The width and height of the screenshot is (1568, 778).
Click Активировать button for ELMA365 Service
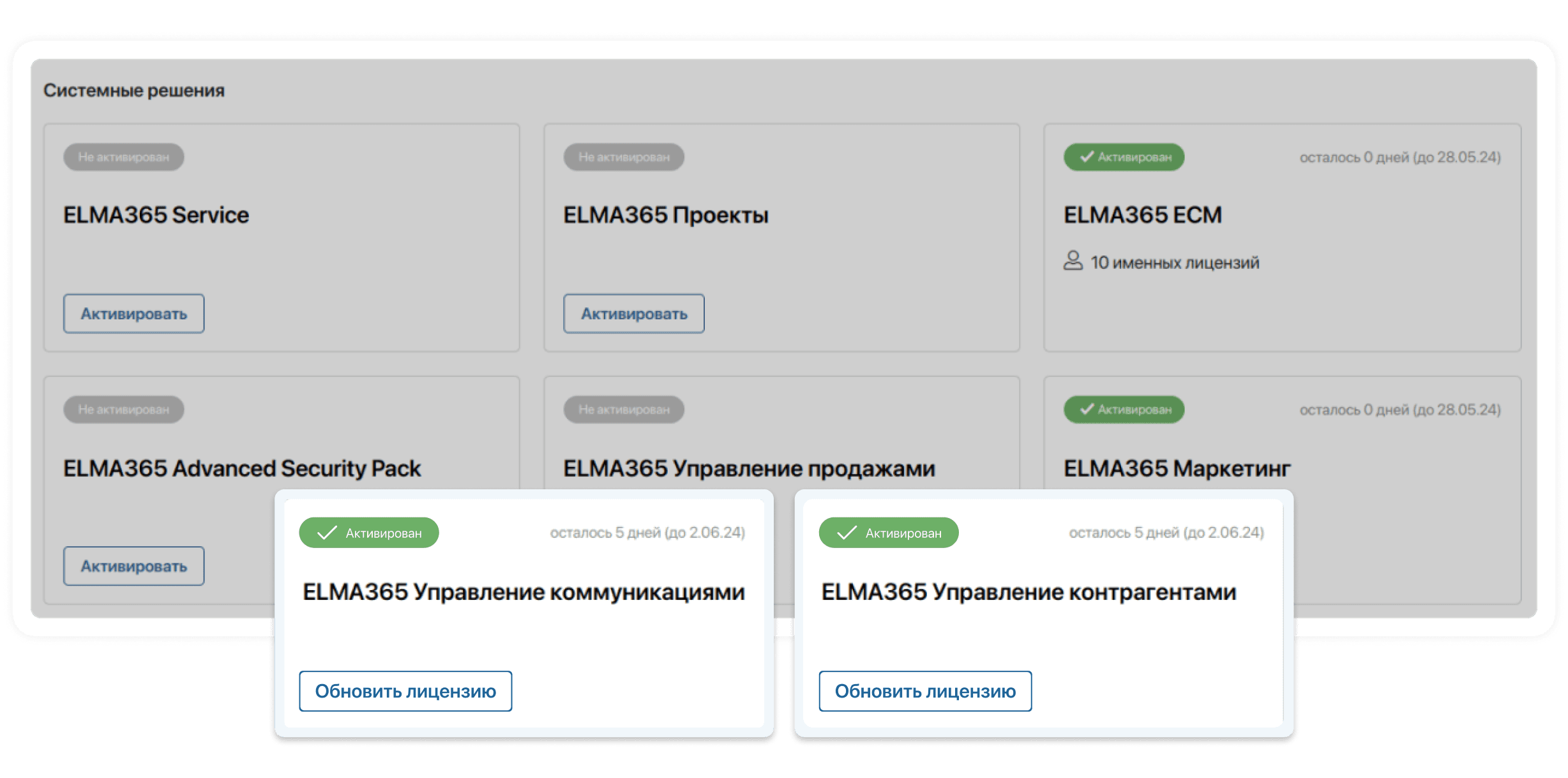coord(133,314)
